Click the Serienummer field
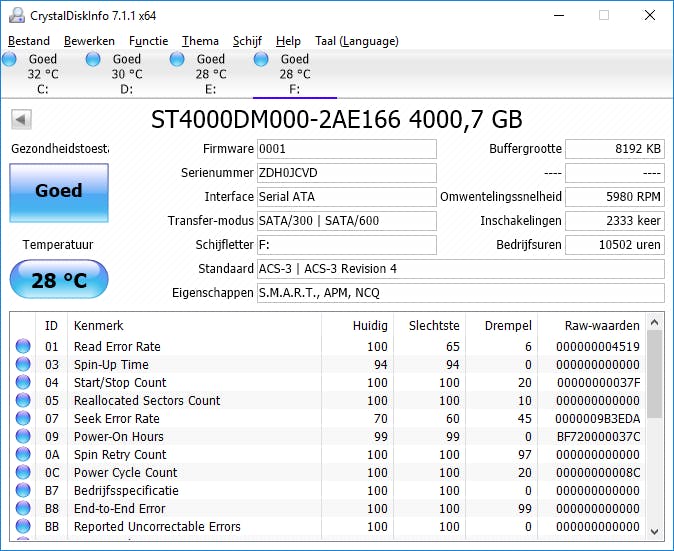 pyautogui.click(x=346, y=173)
